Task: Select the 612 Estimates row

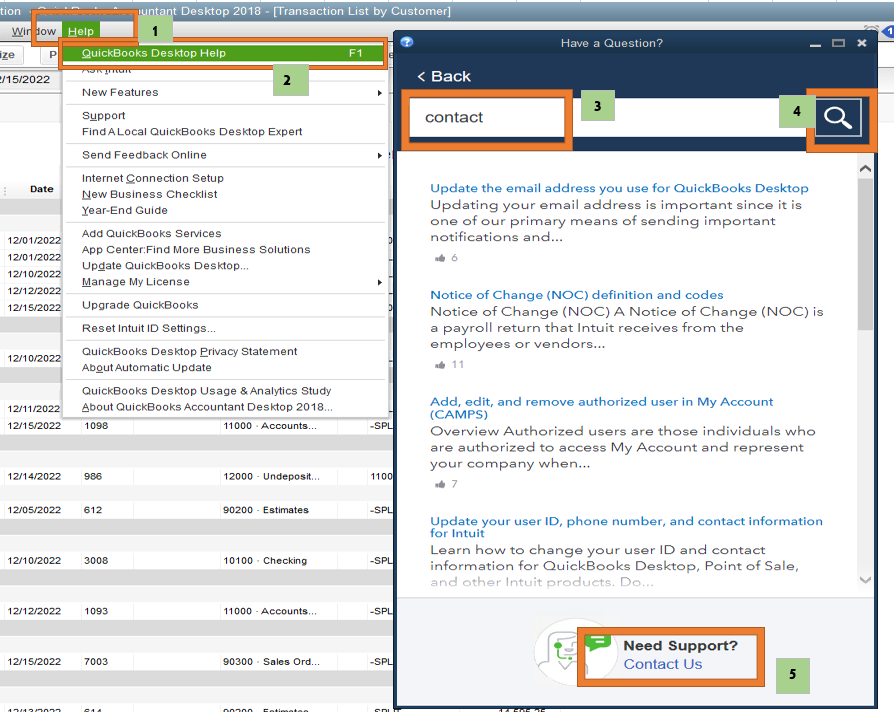Action: pyautogui.click(x=198, y=510)
